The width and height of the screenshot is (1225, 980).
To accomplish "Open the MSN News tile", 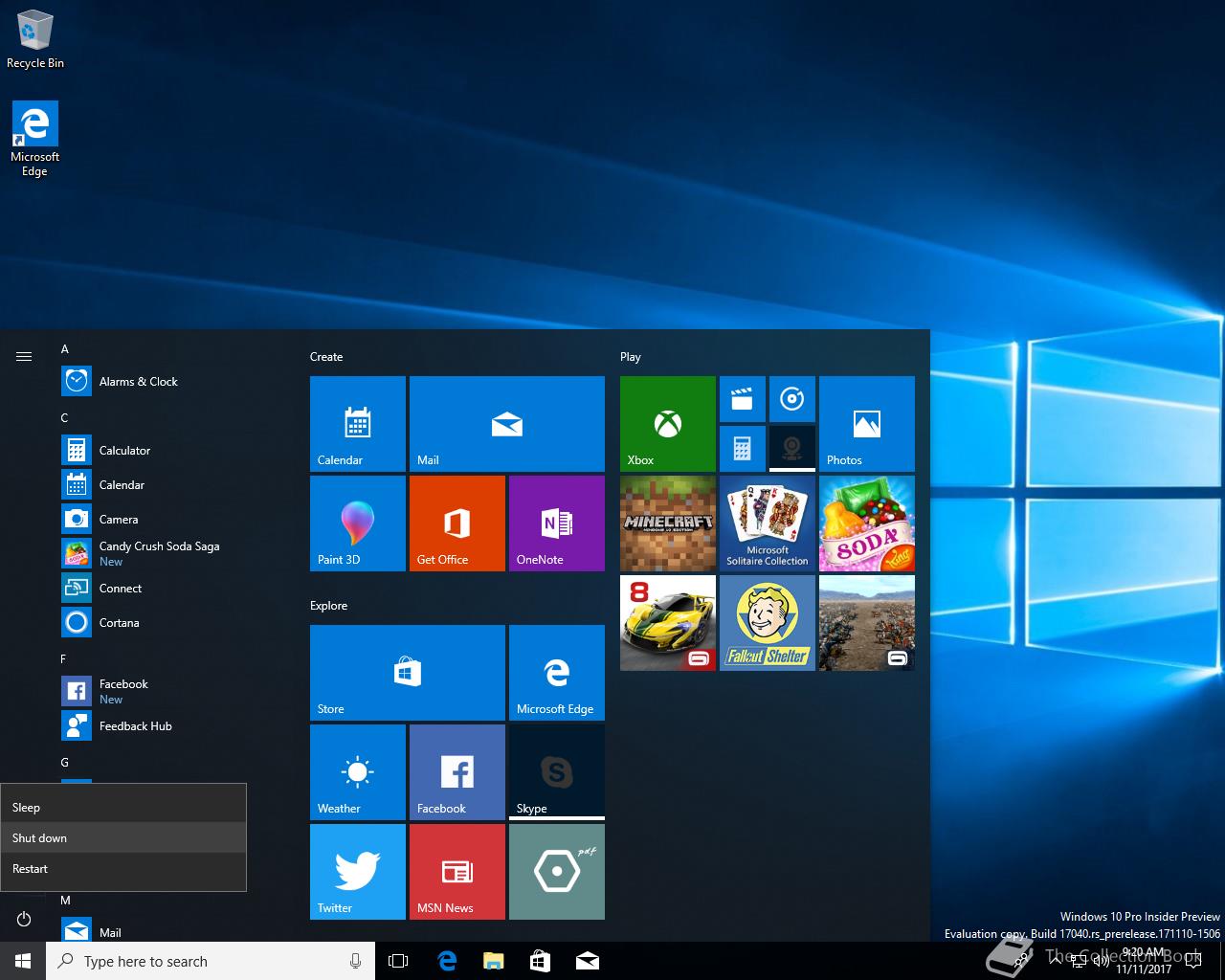I will tap(457, 872).
